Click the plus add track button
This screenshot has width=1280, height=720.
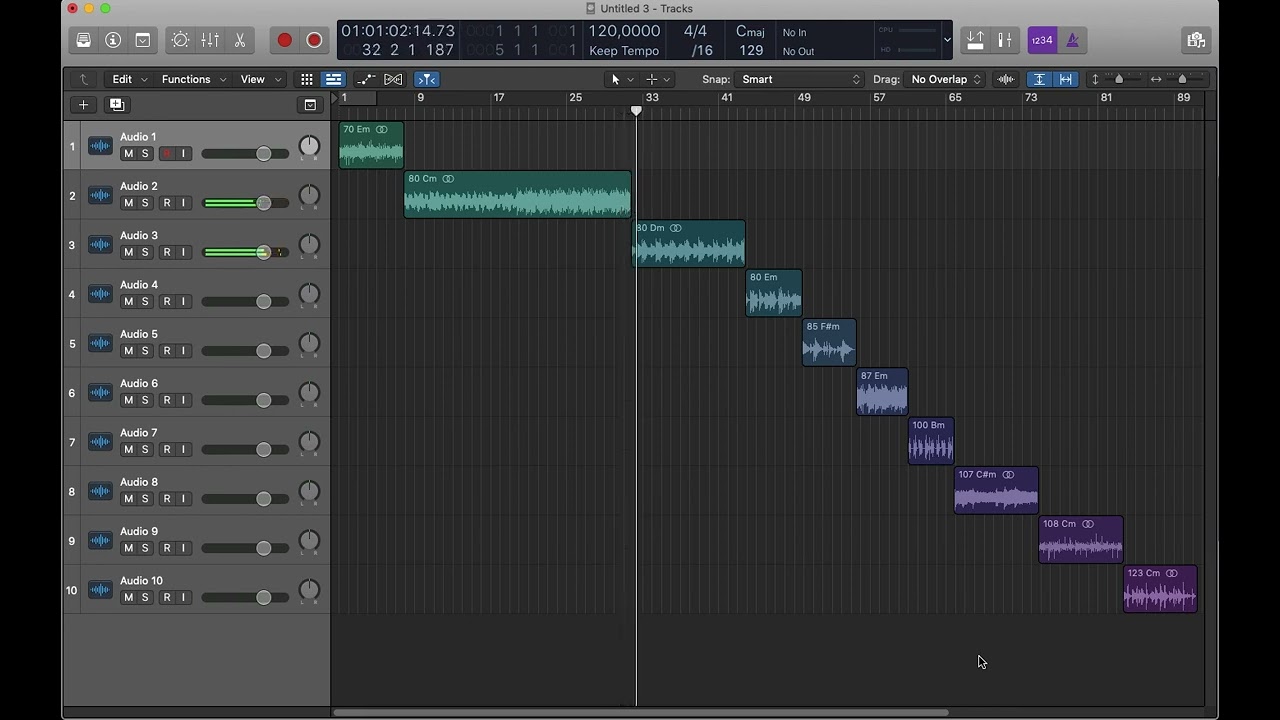pos(83,104)
